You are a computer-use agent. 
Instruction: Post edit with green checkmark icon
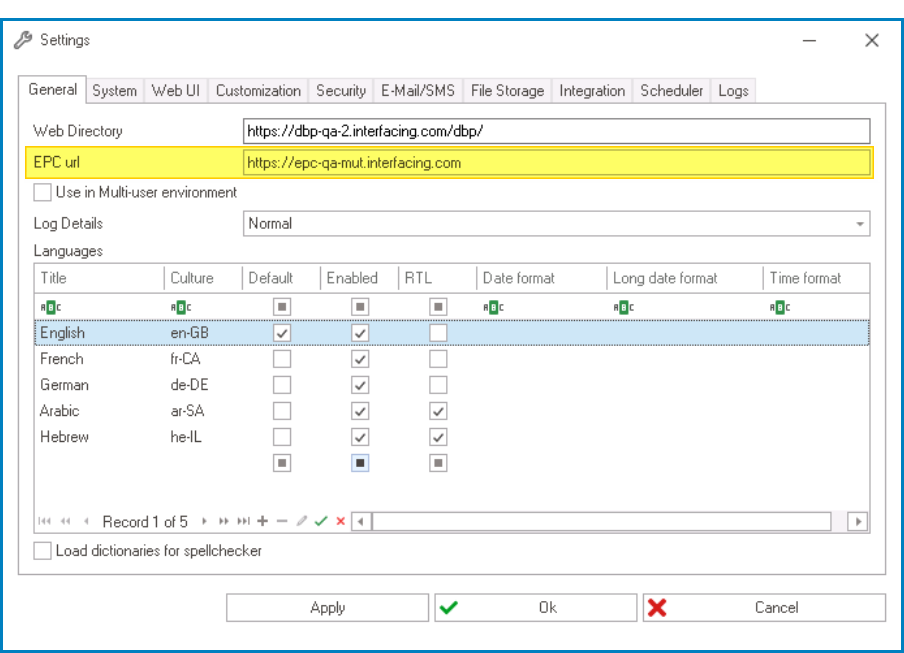(x=321, y=521)
